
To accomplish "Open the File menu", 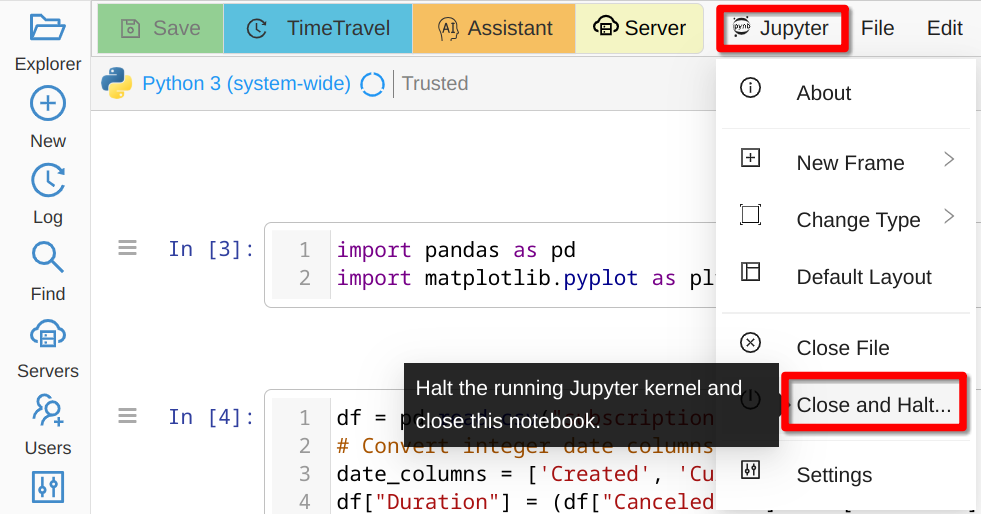I will click(877, 28).
